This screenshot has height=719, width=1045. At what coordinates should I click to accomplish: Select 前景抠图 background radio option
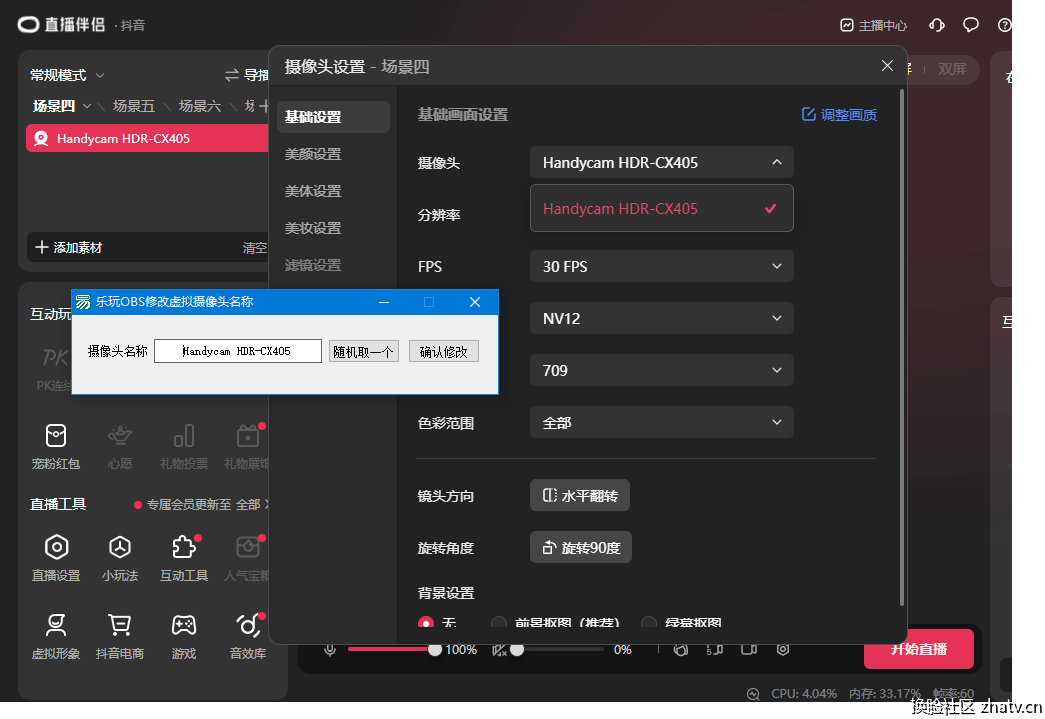499,622
